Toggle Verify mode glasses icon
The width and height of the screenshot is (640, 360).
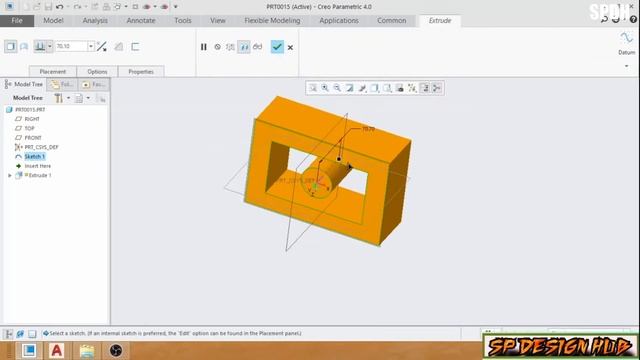click(258, 47)
